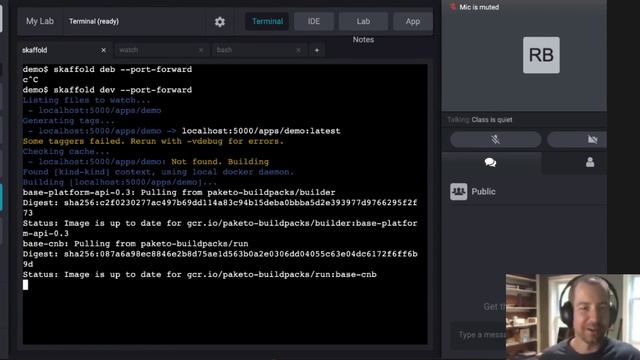Click the Public group people icon

pyautogui.click(x=458, y=191)
